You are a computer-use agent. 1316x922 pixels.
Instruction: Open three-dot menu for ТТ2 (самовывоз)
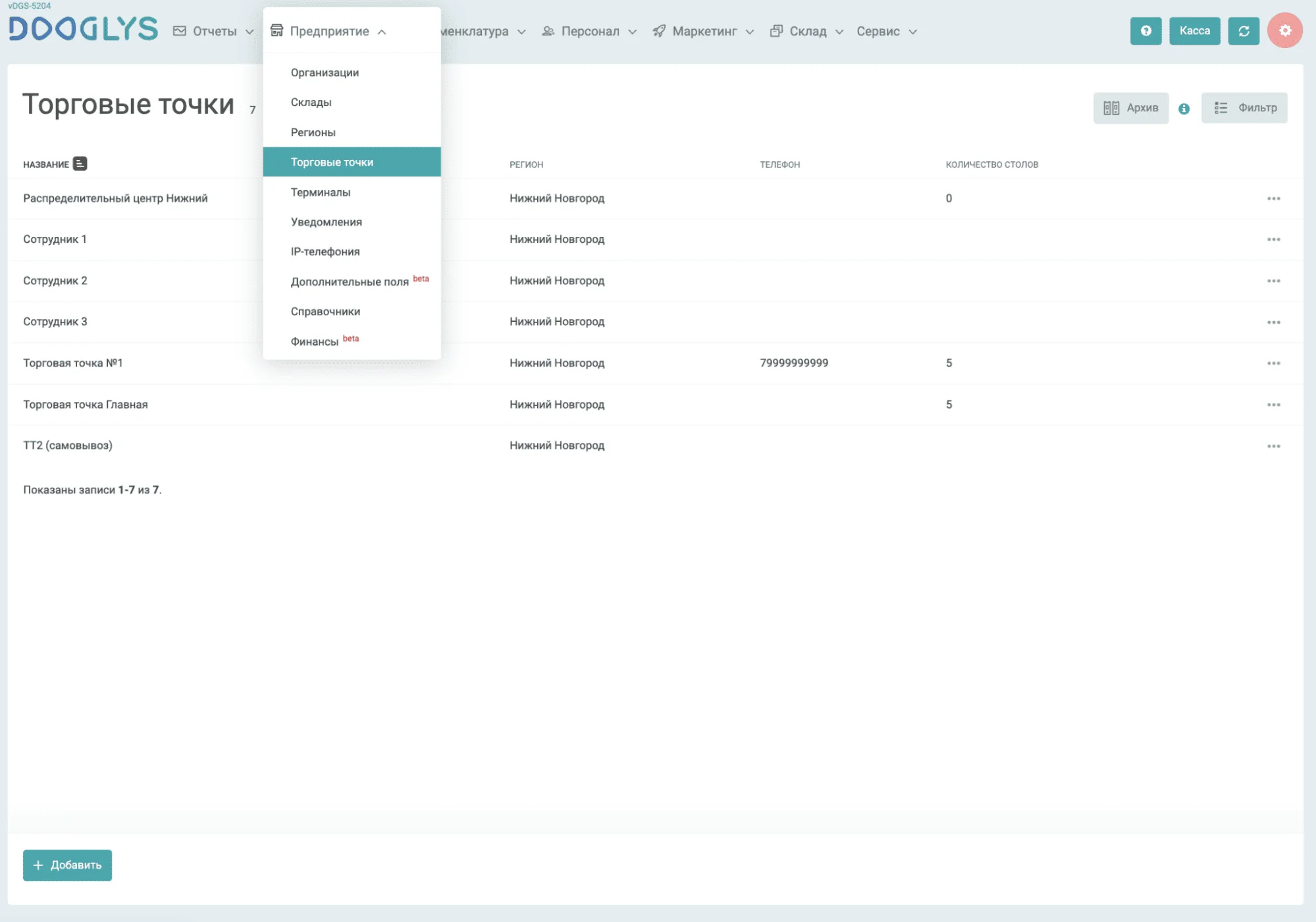1273,446
